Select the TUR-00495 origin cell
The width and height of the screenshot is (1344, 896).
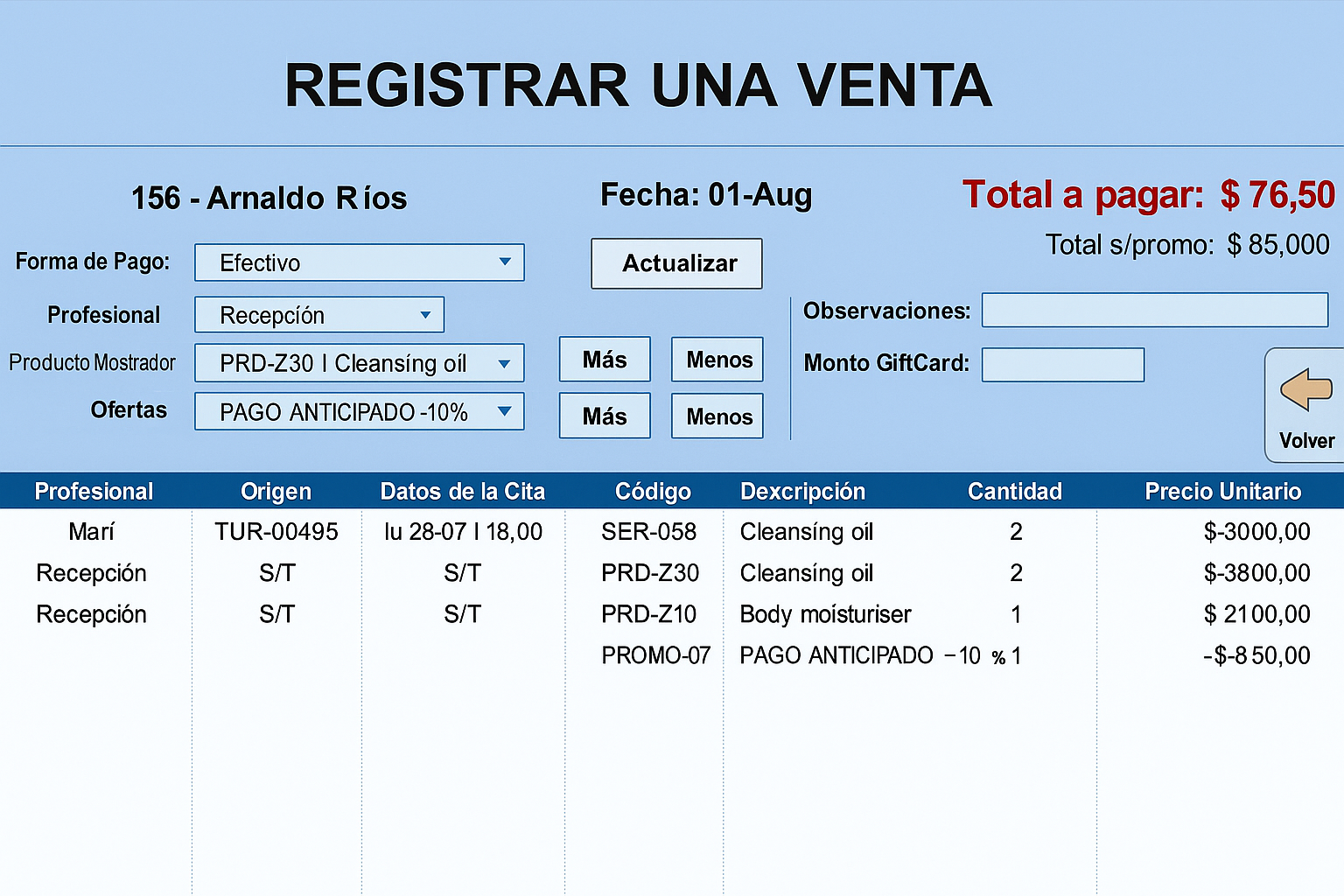coord(276,532)
